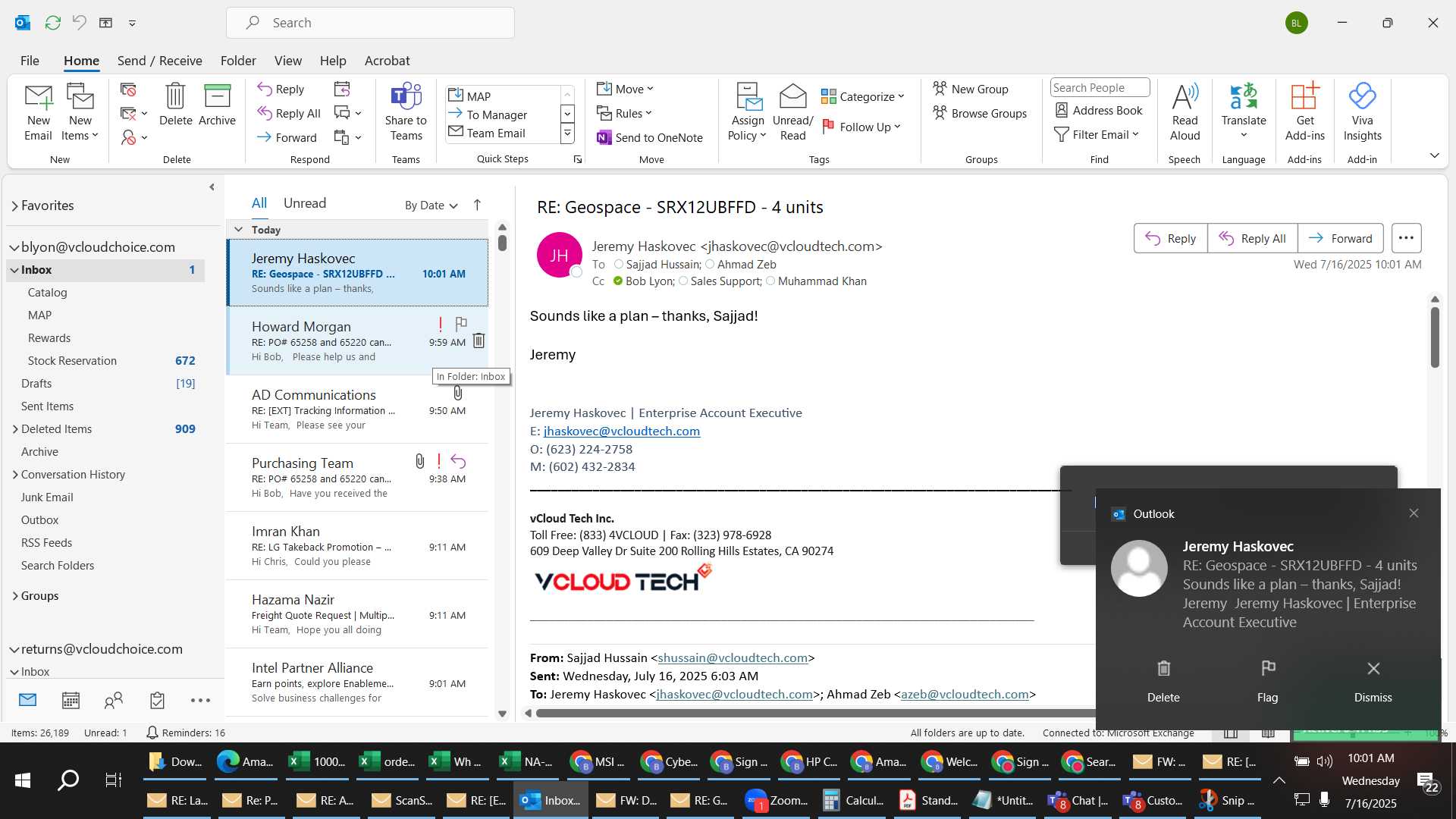Screen dimensions: 1456x819
Task: Open the Categorize dropdown
Action: point(862,96)
